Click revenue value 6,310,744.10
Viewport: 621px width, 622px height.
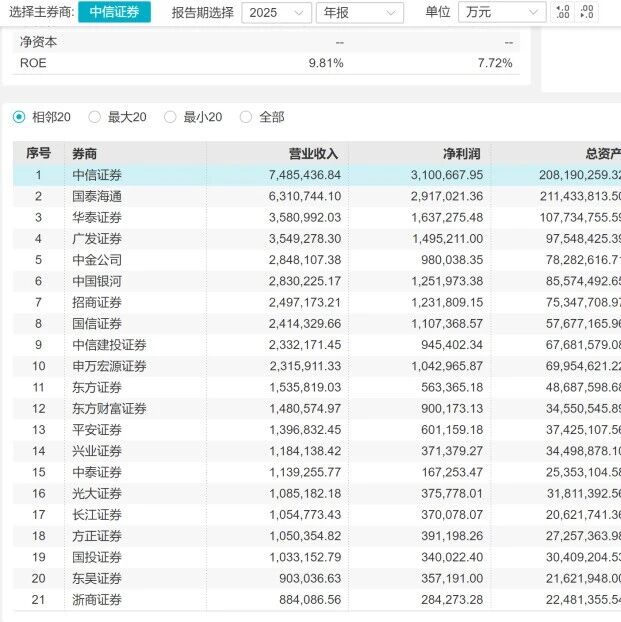305,196
